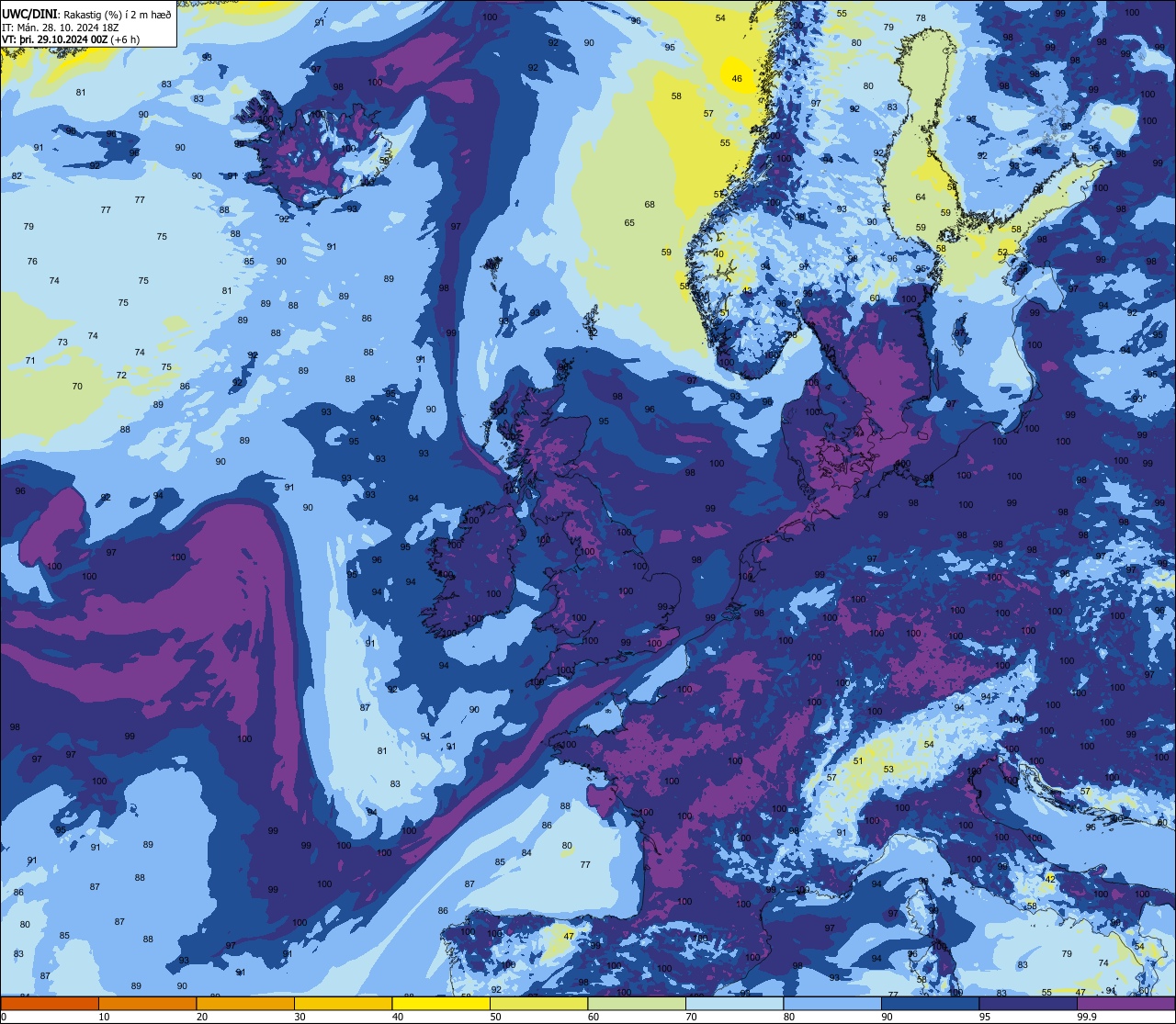The image size is (1176, 1024).
Task: Click the 0–10 dark orange legend swatch
Action: tap(50, 1003)
